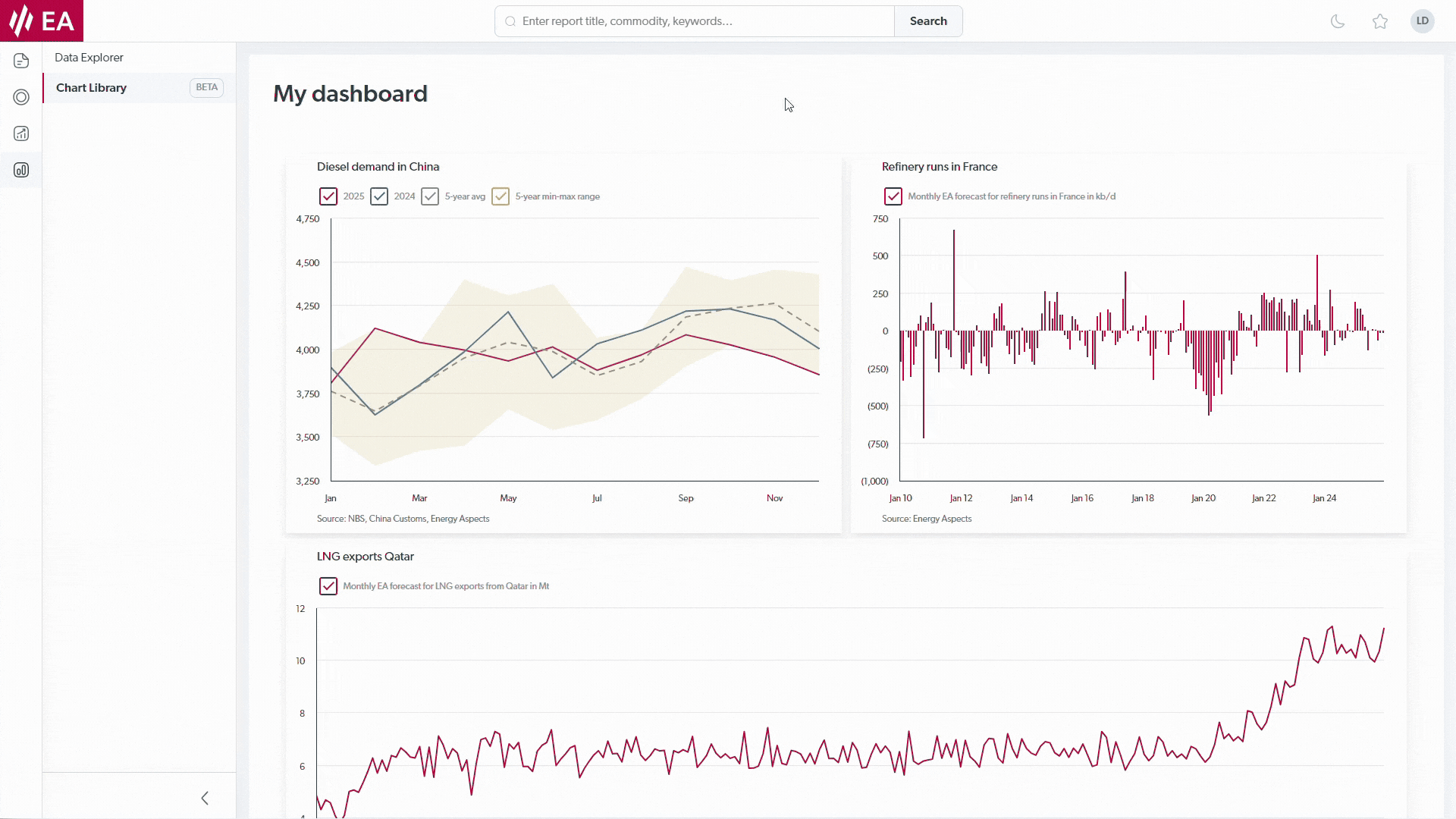Click the LNG exports Qatar title
The width and height of the screenshot is (1456, 819).
(365, 557)
